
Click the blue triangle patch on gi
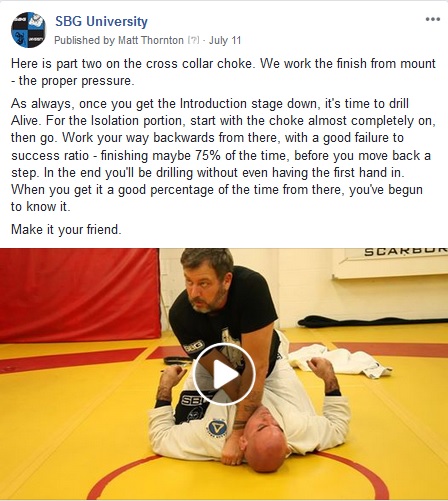tap(217, 427)
